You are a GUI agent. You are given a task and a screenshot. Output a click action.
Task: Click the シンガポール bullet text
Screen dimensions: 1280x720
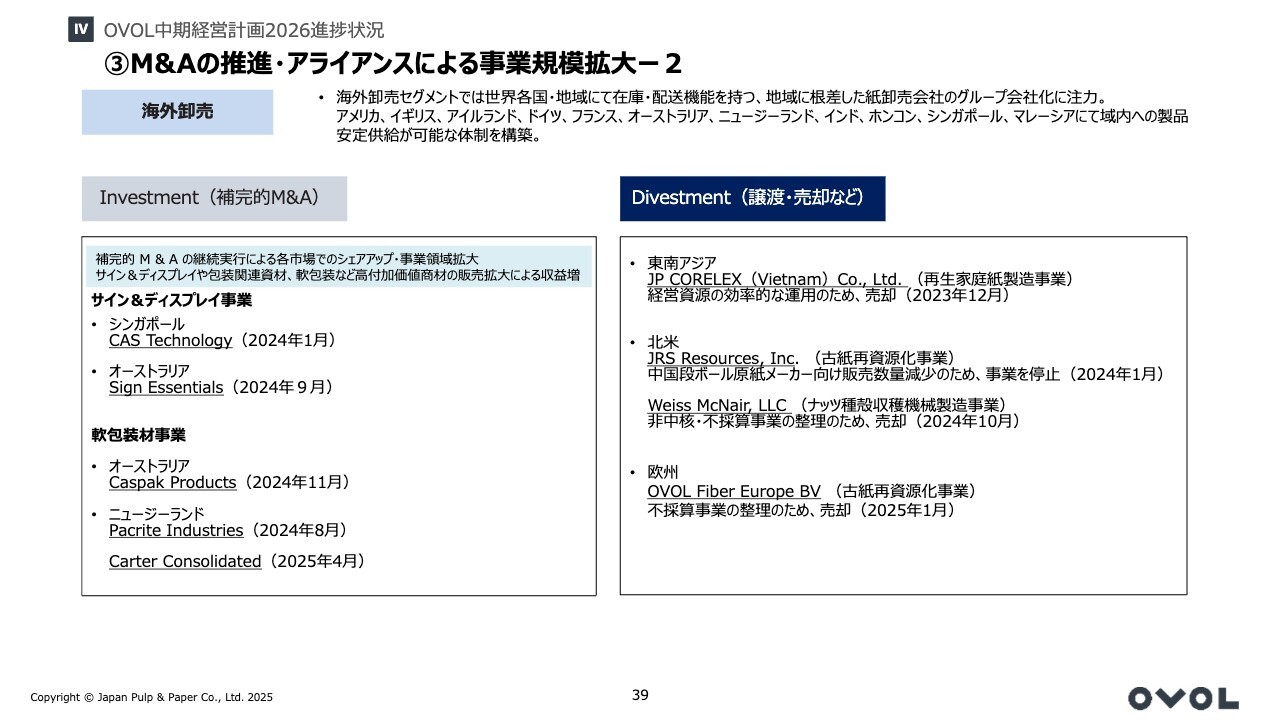[x=147, y=325]
